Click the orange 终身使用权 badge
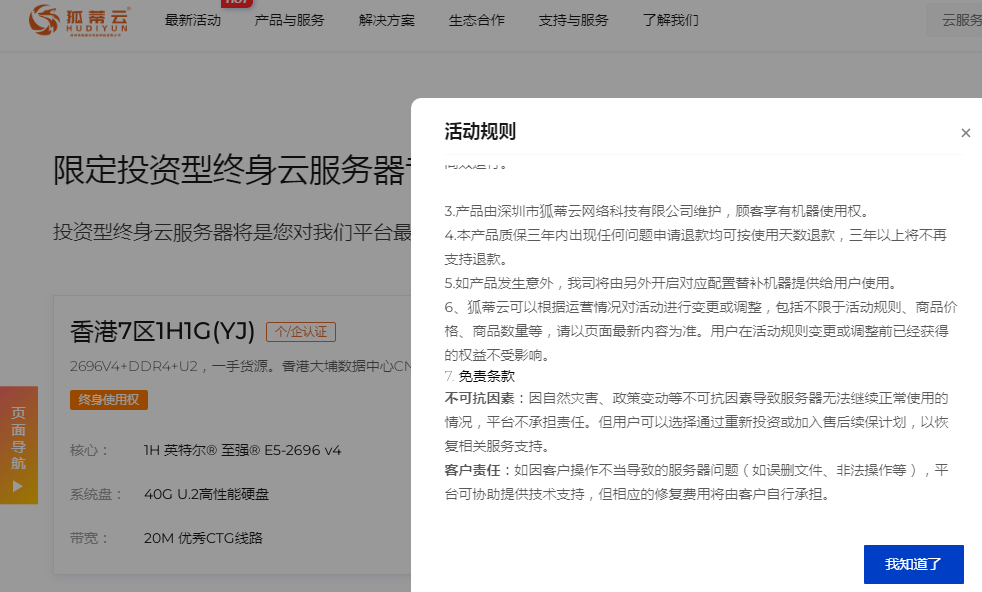 (x=109, y=400)
